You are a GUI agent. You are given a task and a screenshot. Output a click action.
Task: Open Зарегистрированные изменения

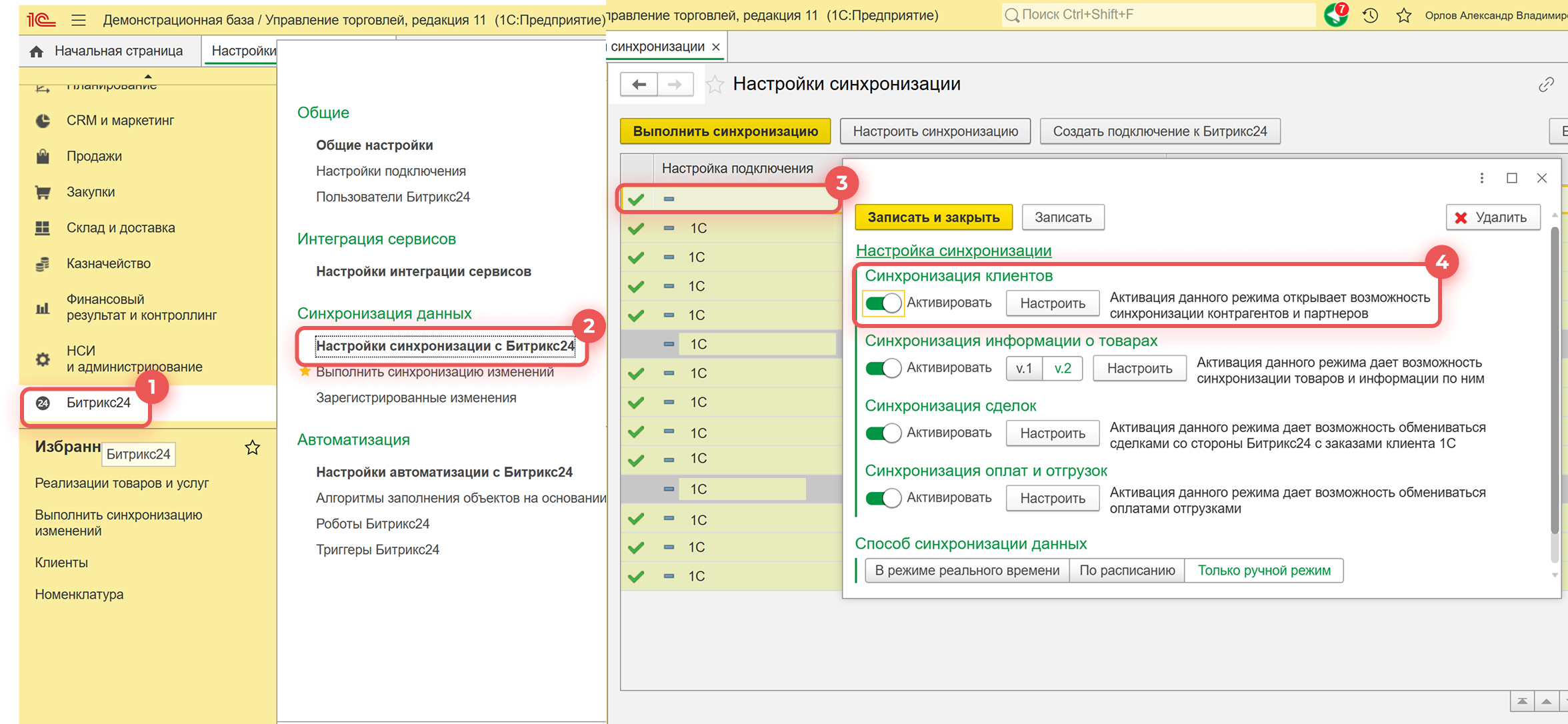[x=416, y=398]
